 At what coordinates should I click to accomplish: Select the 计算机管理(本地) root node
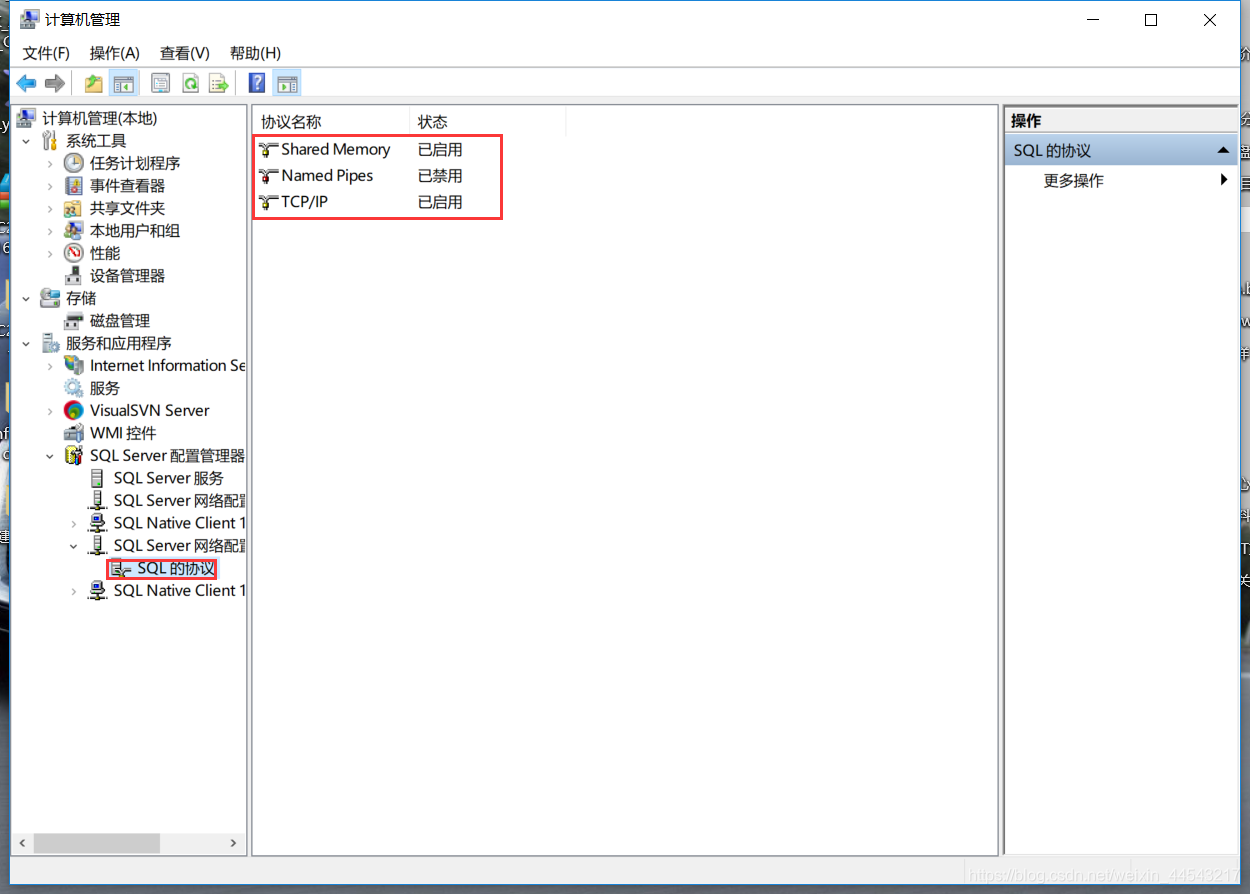pyautogui.click(x=99, y=118)
